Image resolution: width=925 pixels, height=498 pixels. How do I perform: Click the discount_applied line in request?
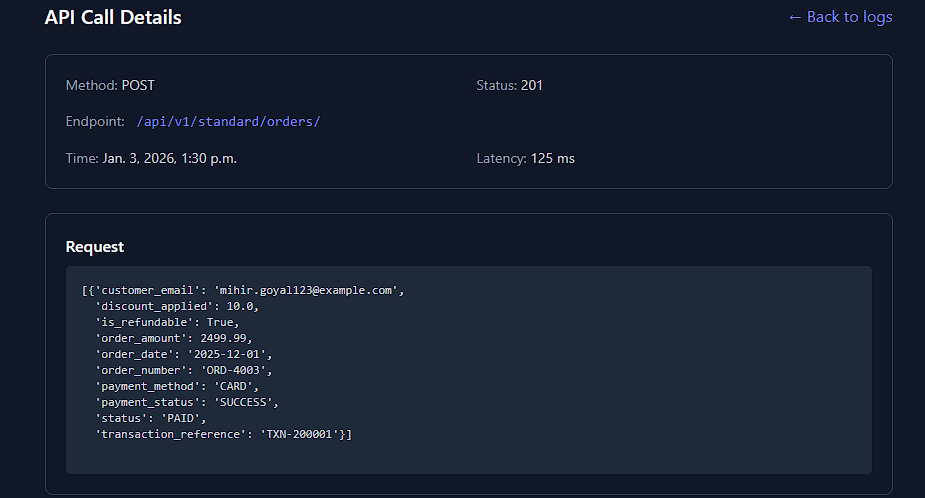tap(176, 306)
